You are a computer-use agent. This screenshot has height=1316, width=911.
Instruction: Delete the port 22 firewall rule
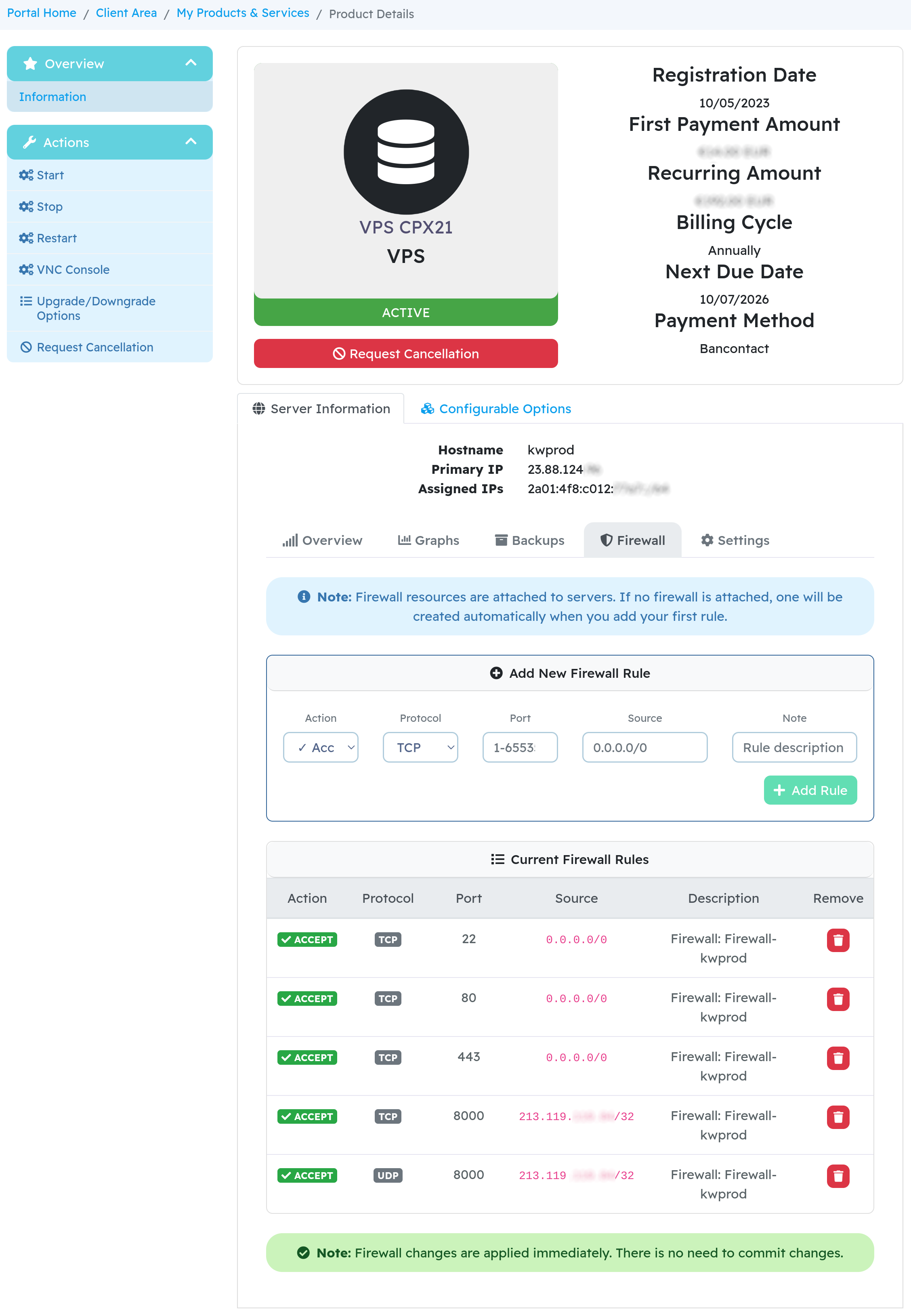[x=838, y=940]
